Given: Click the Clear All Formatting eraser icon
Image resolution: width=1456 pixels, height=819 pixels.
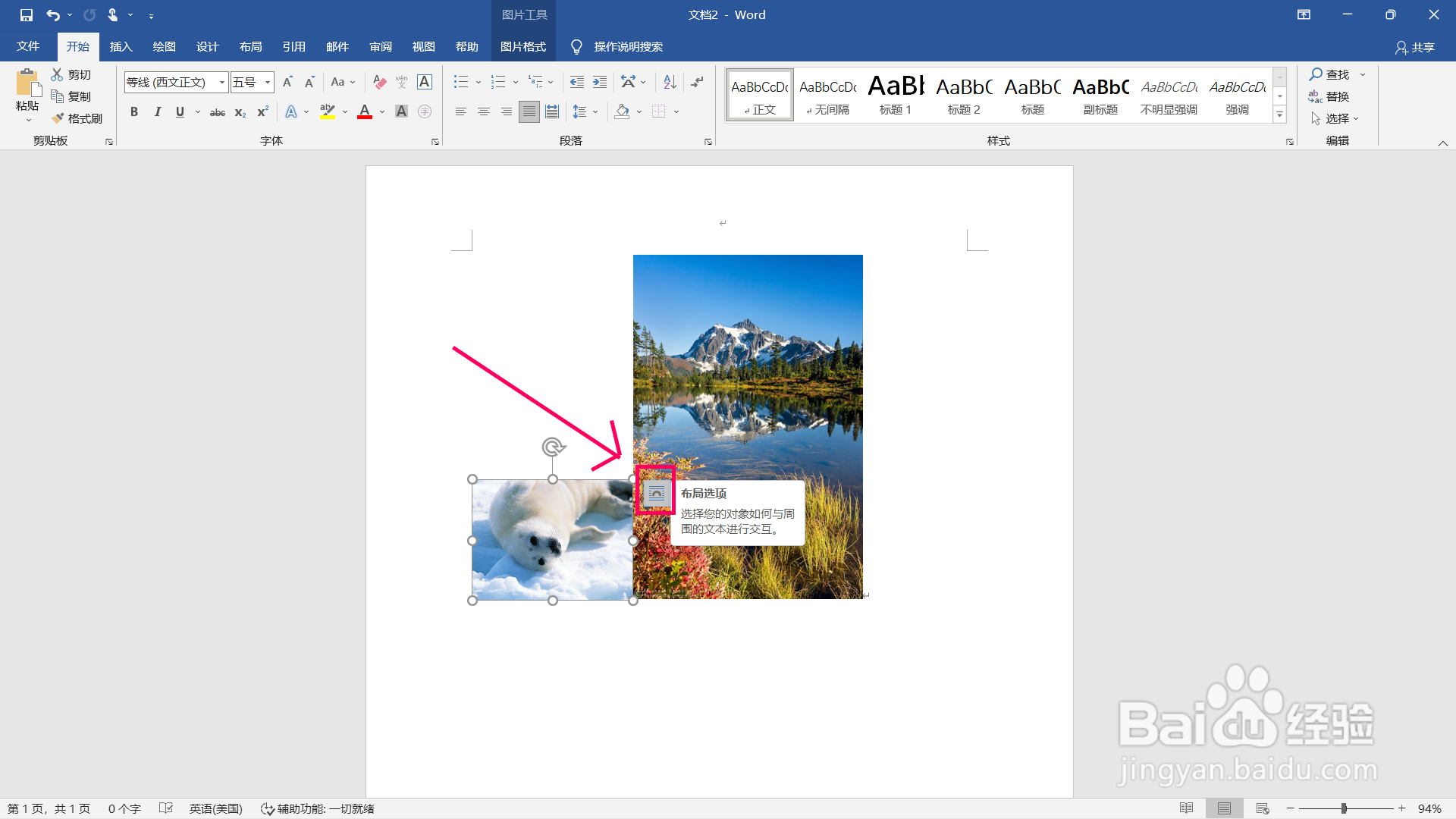Looking at the screenshot, I should coord(380,82).
